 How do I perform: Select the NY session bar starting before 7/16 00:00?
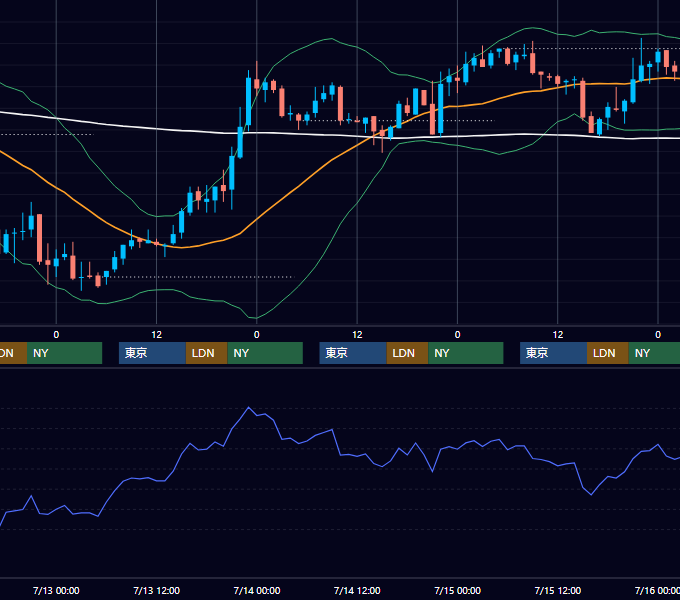[654, 353]
